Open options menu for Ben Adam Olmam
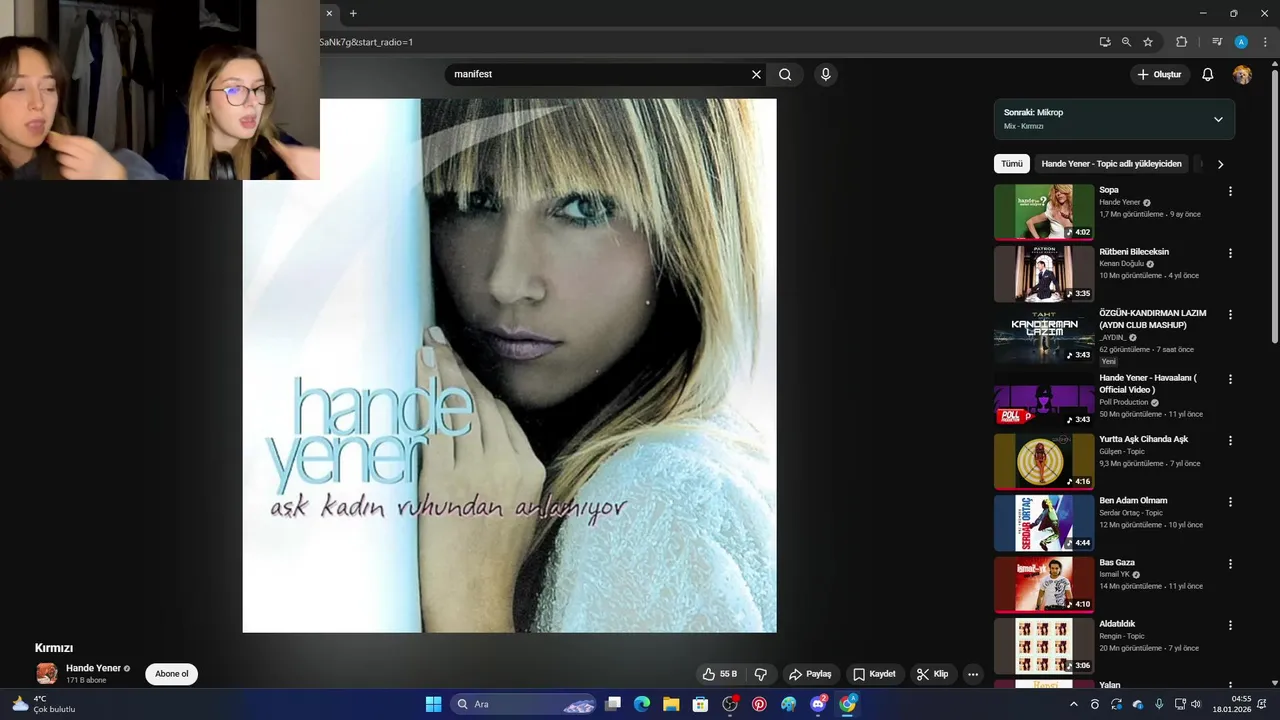The height and width of the screenshot is (720, 1280). pos(1230,502)
